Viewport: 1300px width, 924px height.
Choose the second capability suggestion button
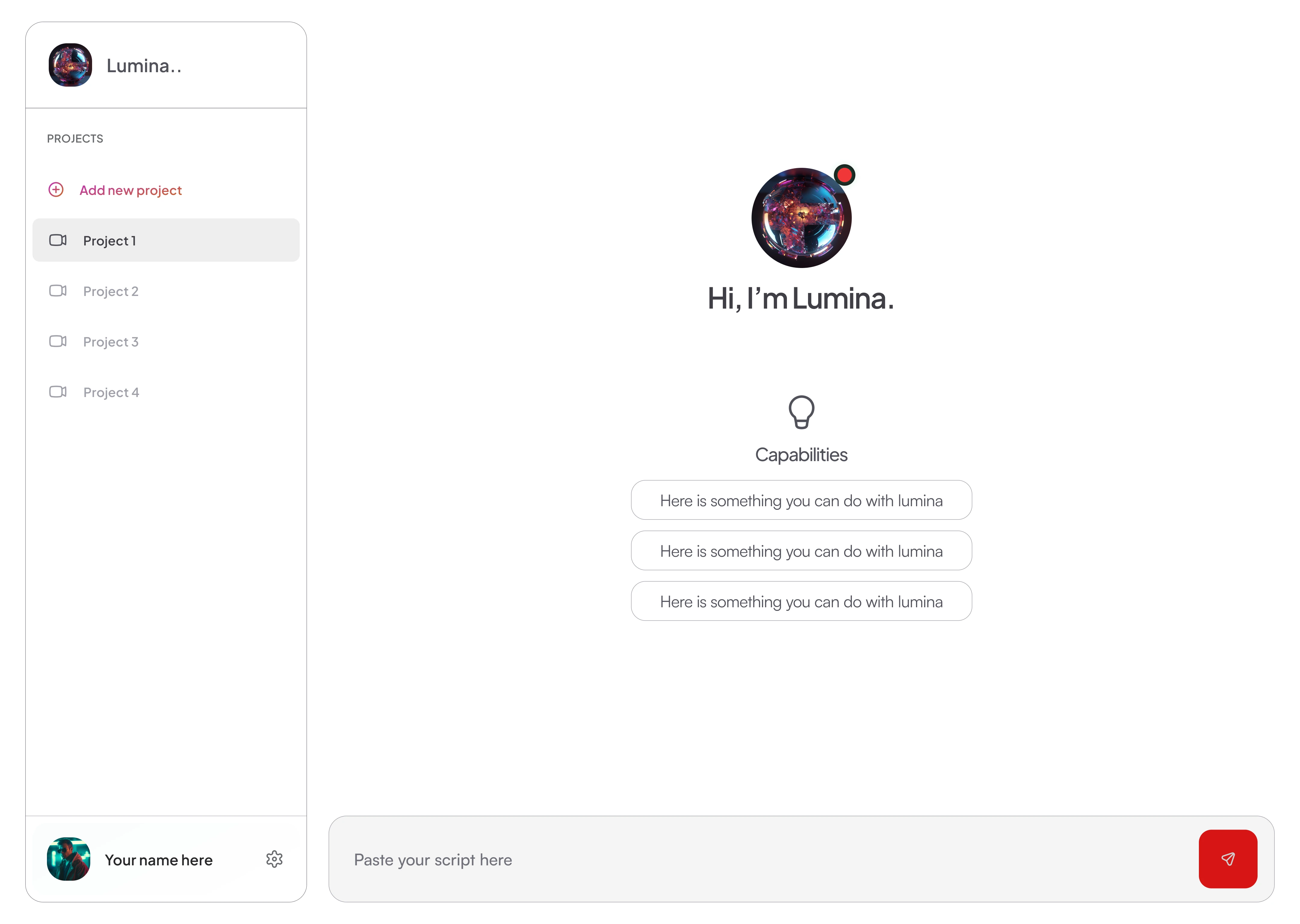pos(801,551)
